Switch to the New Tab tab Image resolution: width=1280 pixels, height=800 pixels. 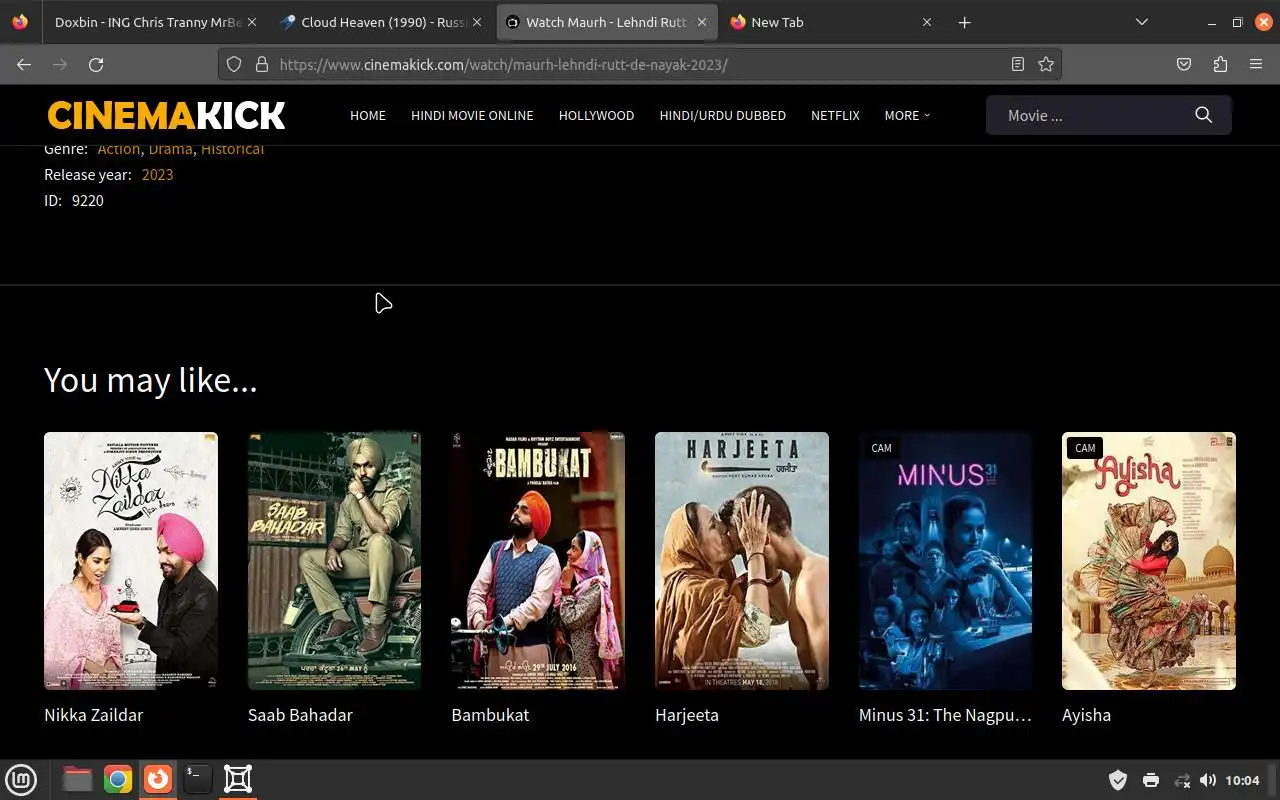[831, 22]
